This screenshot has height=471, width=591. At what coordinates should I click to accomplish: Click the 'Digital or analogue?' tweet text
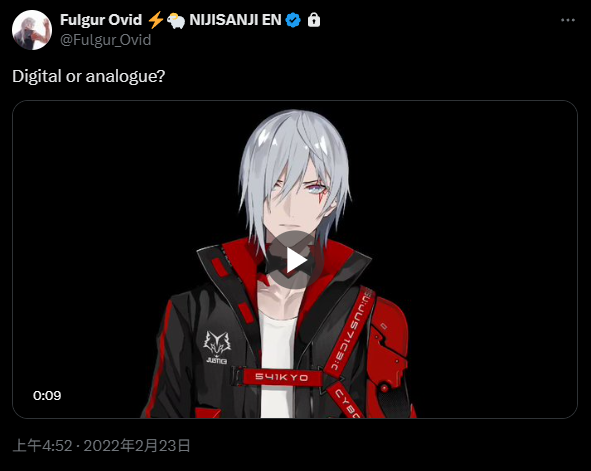[89, 76]
